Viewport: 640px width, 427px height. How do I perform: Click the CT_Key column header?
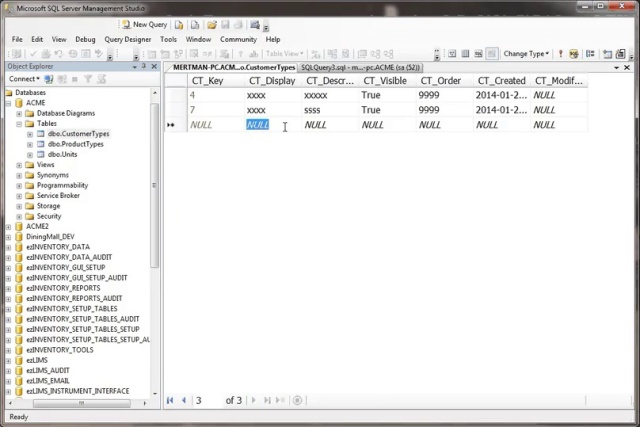[x=216, y=81]
